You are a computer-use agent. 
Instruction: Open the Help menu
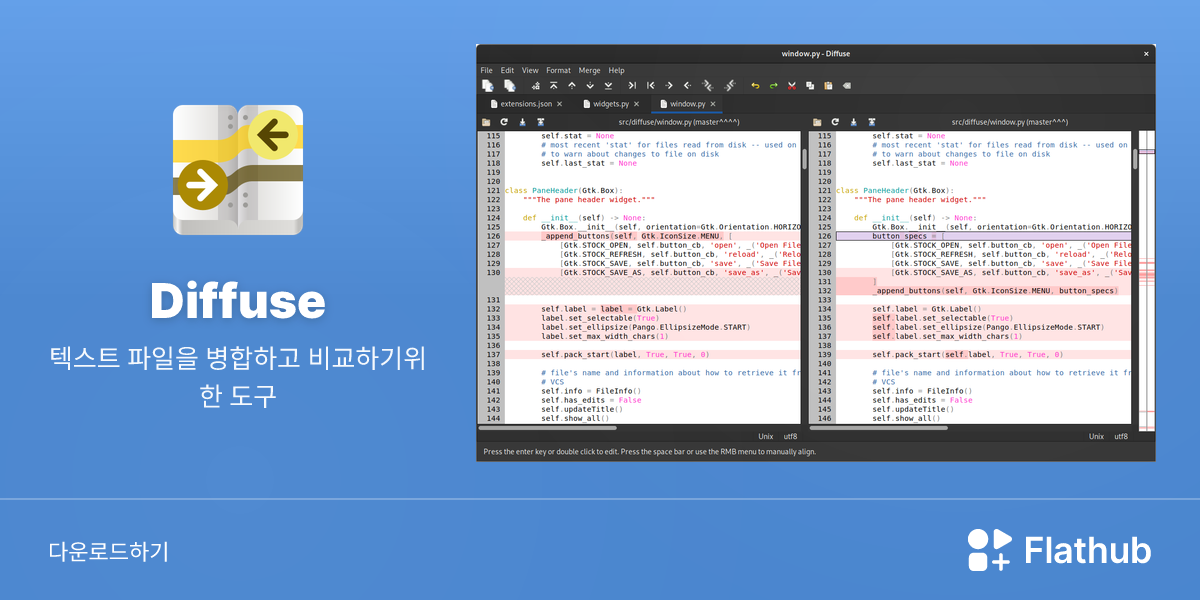tap(616, 70)
